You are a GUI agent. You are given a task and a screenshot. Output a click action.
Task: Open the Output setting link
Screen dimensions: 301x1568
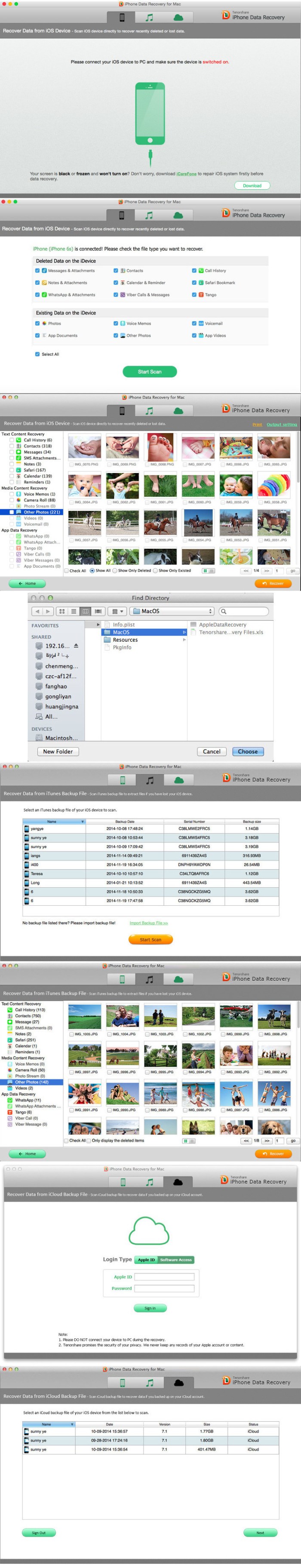[x=282, y=424]
